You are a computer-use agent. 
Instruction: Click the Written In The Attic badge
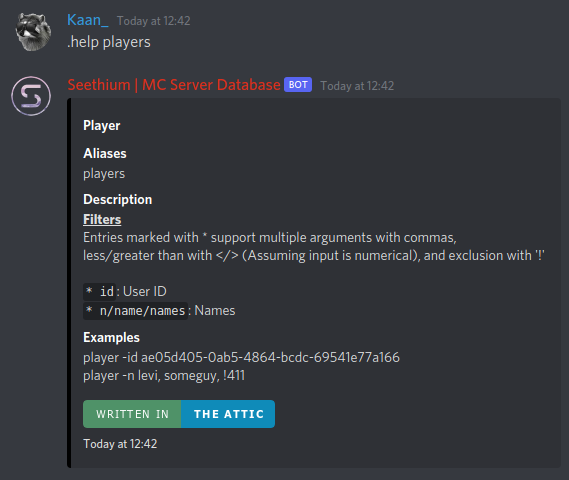(179, 414)
